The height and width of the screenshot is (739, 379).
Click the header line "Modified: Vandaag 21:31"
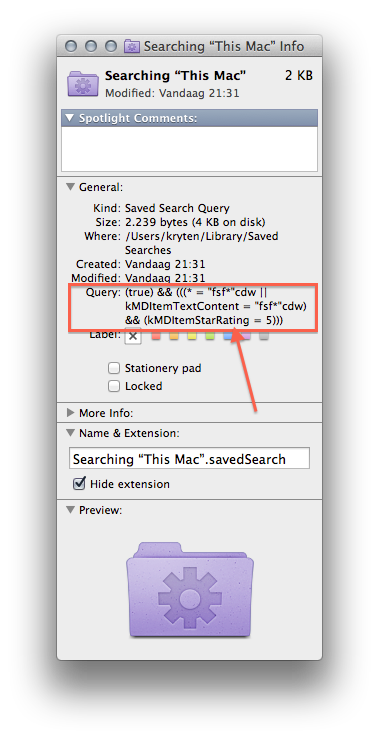tap(172, 93)
